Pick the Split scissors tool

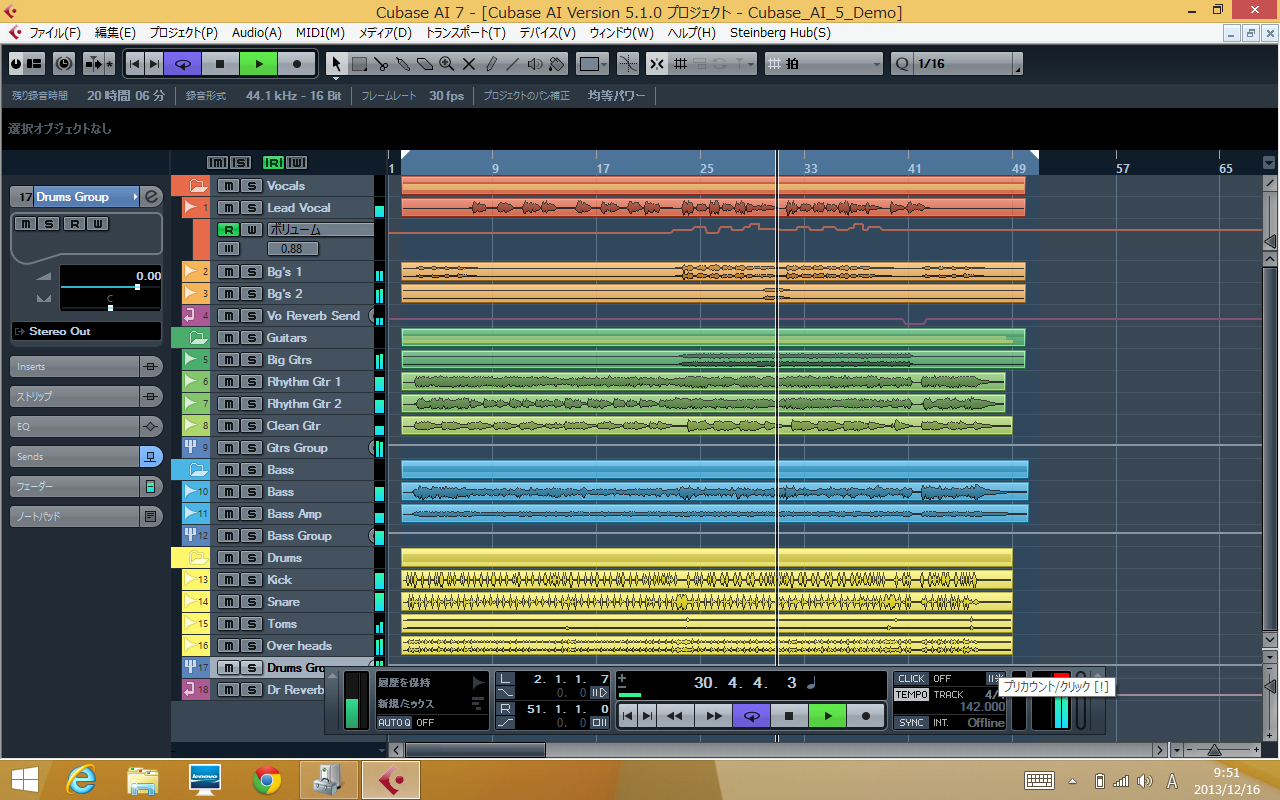381,64
